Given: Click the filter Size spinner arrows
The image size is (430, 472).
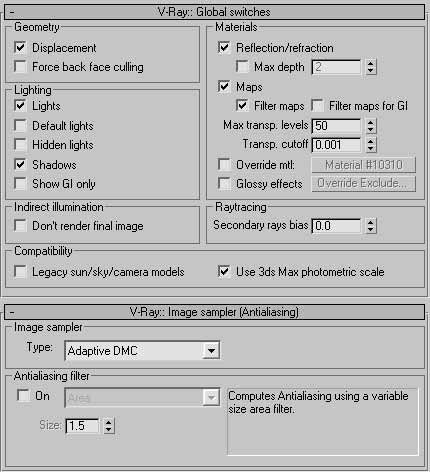Looking at the screenshot, I should point(109,426).
